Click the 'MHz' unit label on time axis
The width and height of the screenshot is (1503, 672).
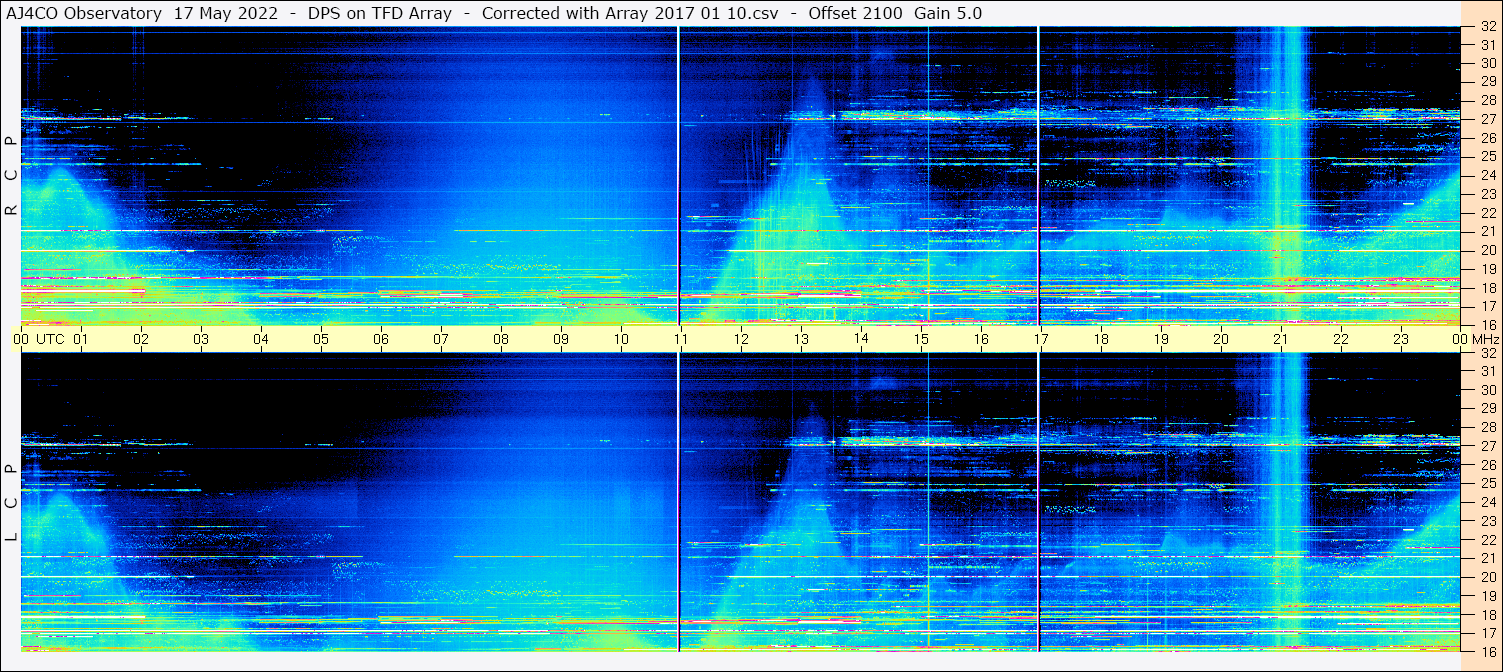[1485, 339]
